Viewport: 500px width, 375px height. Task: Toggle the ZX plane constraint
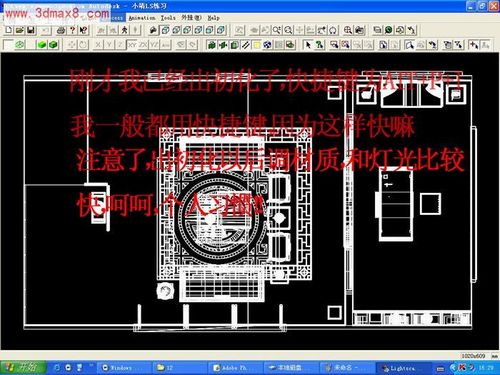coord(143,45)
